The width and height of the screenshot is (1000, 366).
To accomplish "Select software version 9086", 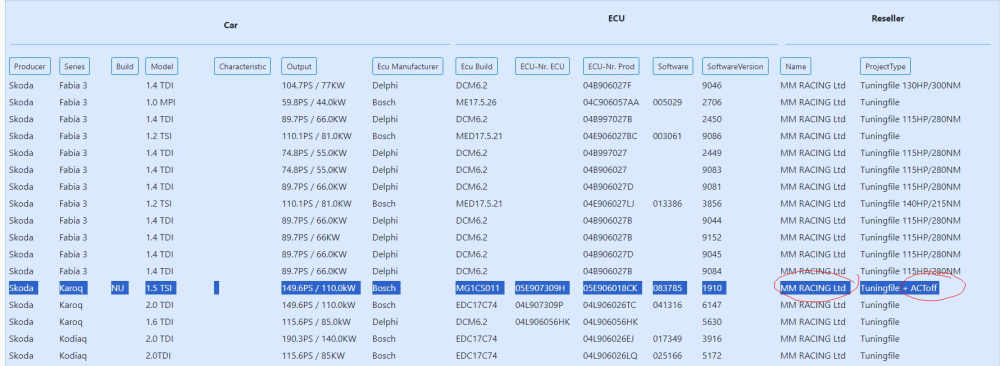I will tap(712, 136).
